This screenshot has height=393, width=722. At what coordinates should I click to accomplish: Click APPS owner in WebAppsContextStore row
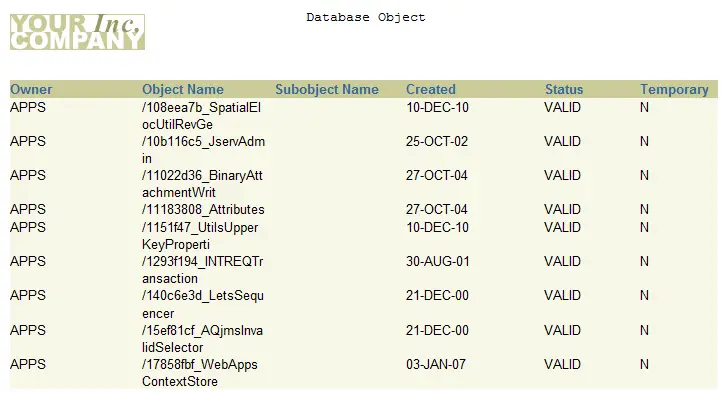(x=28, y=364)
